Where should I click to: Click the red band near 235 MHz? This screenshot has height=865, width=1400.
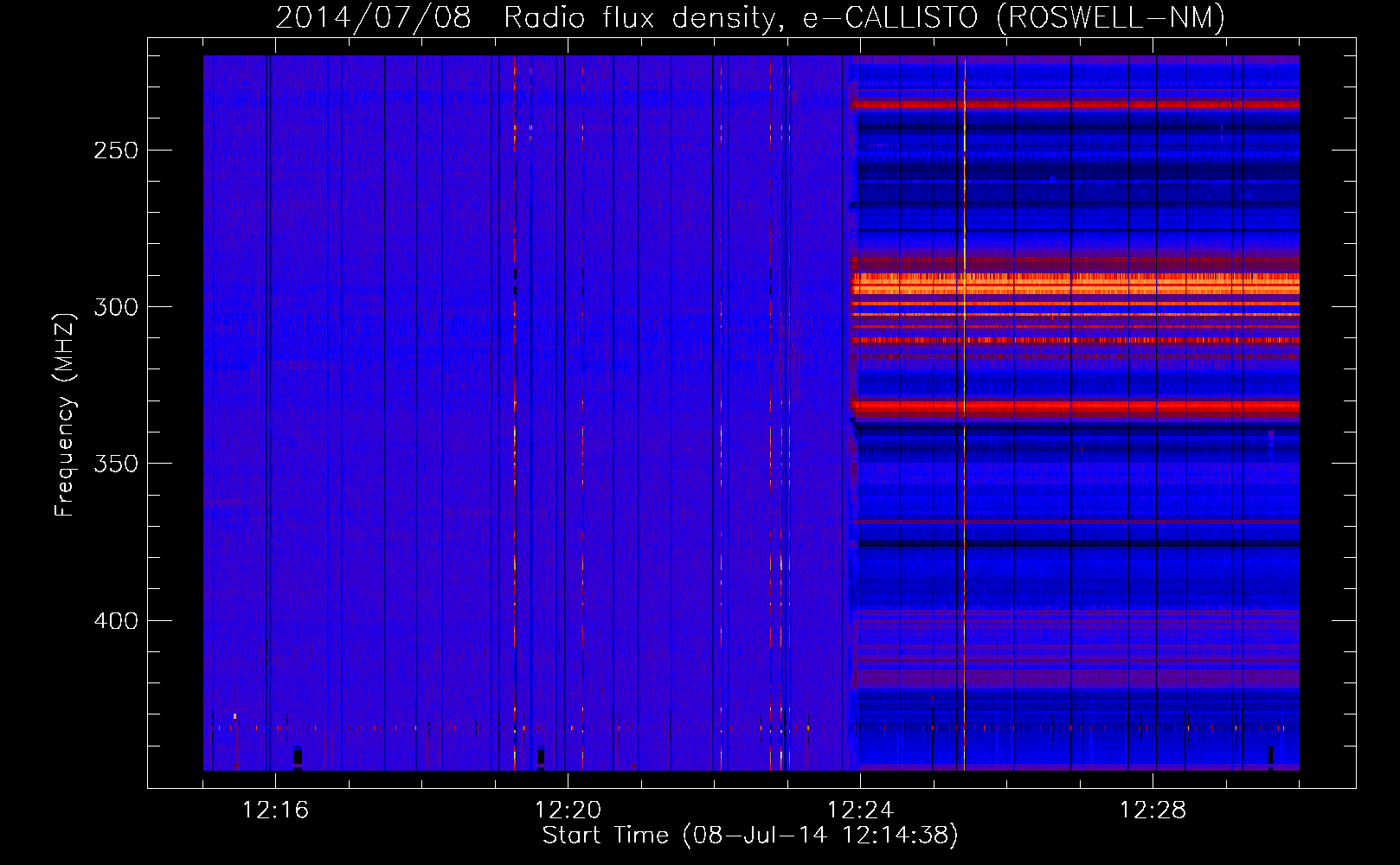point(1076,105)
